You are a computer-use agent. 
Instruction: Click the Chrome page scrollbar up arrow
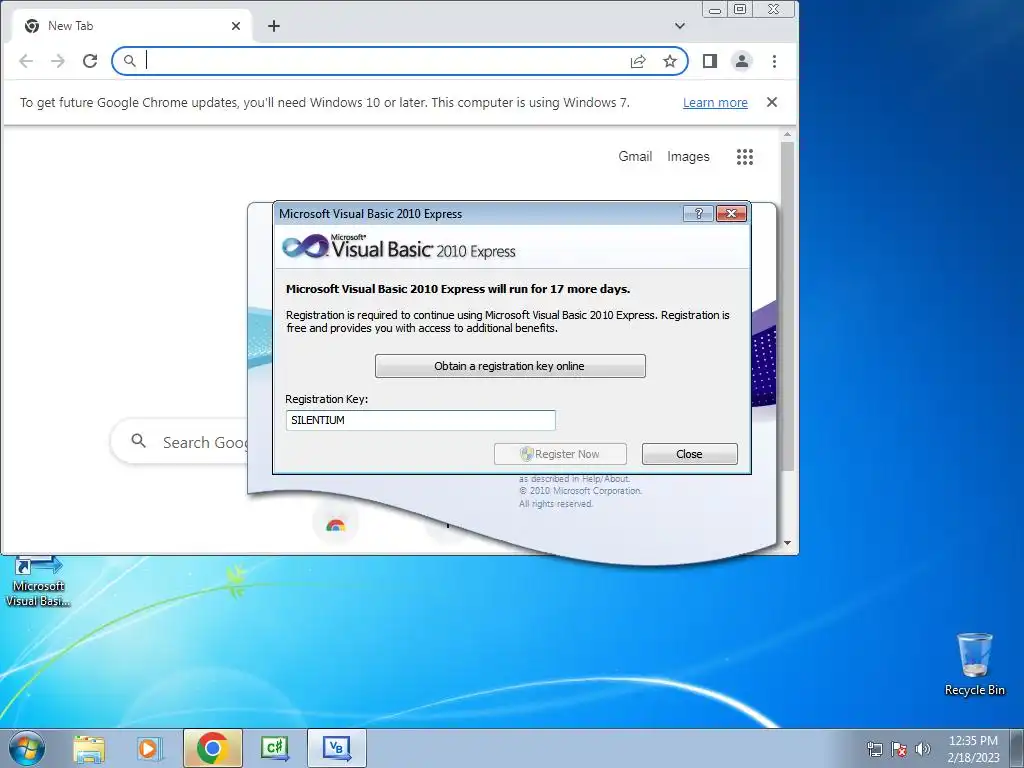(x=787, y=135)
